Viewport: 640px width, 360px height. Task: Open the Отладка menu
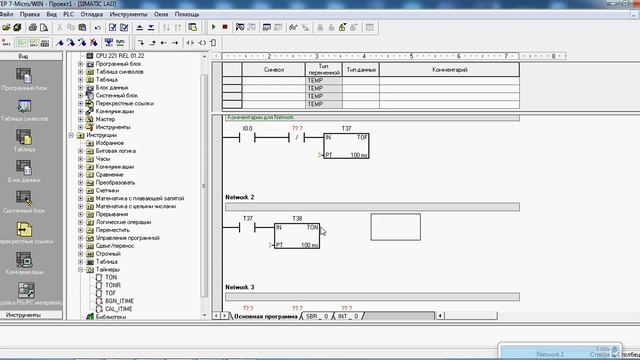91,14
